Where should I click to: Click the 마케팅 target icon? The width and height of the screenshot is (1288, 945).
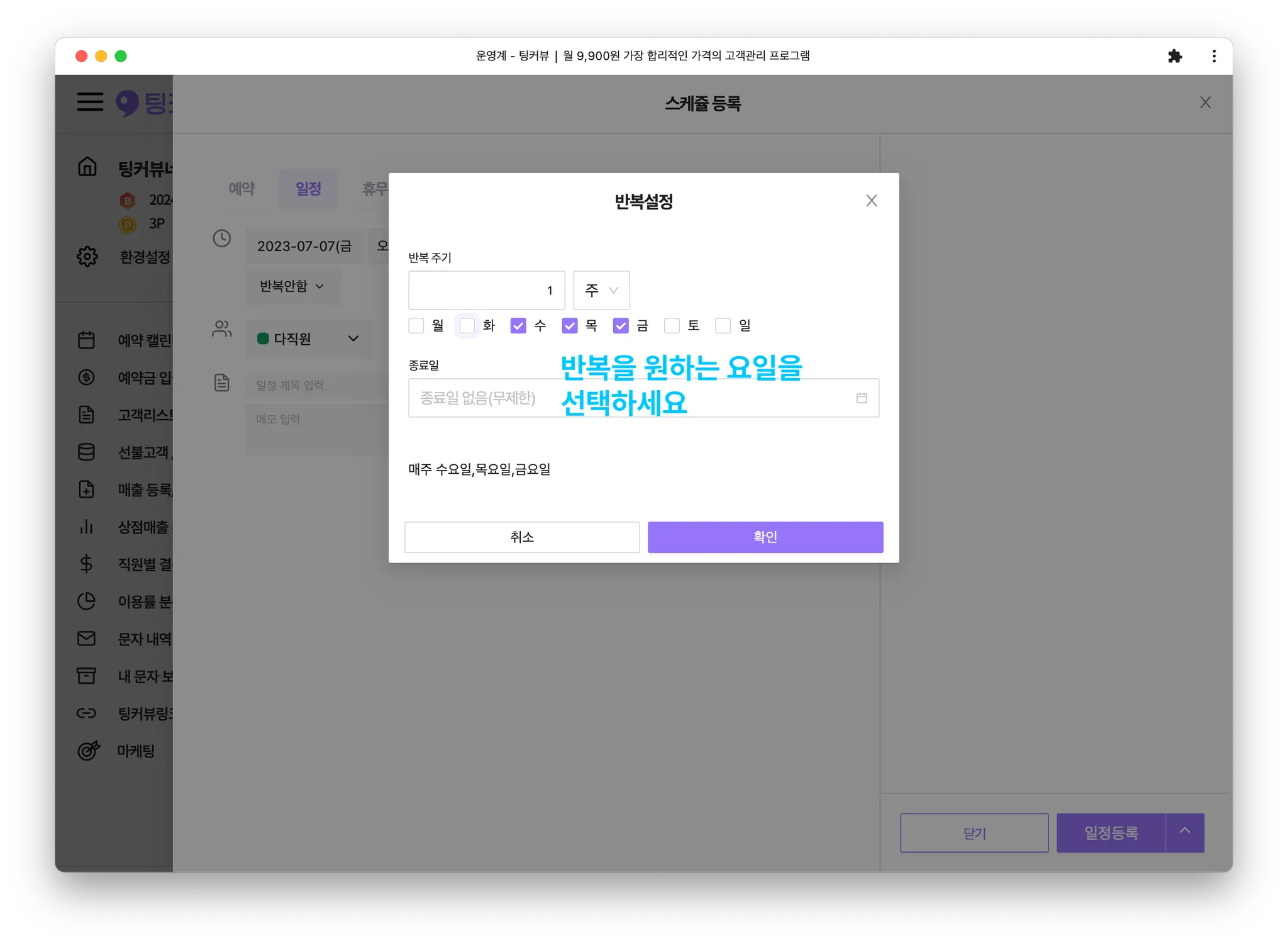tap(88, 751)
